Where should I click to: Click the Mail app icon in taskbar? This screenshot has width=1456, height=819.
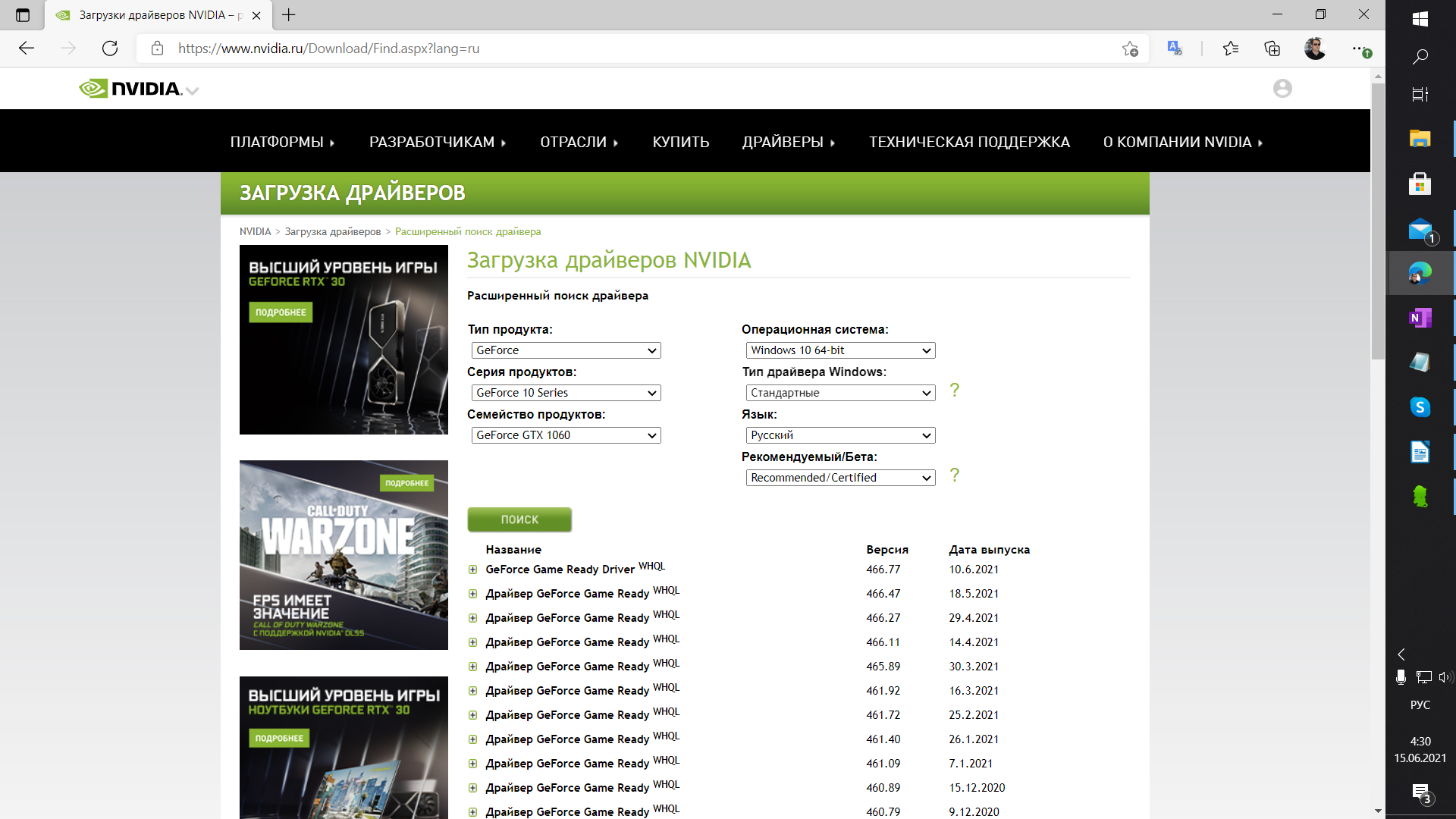click(x=1419, y=228)
